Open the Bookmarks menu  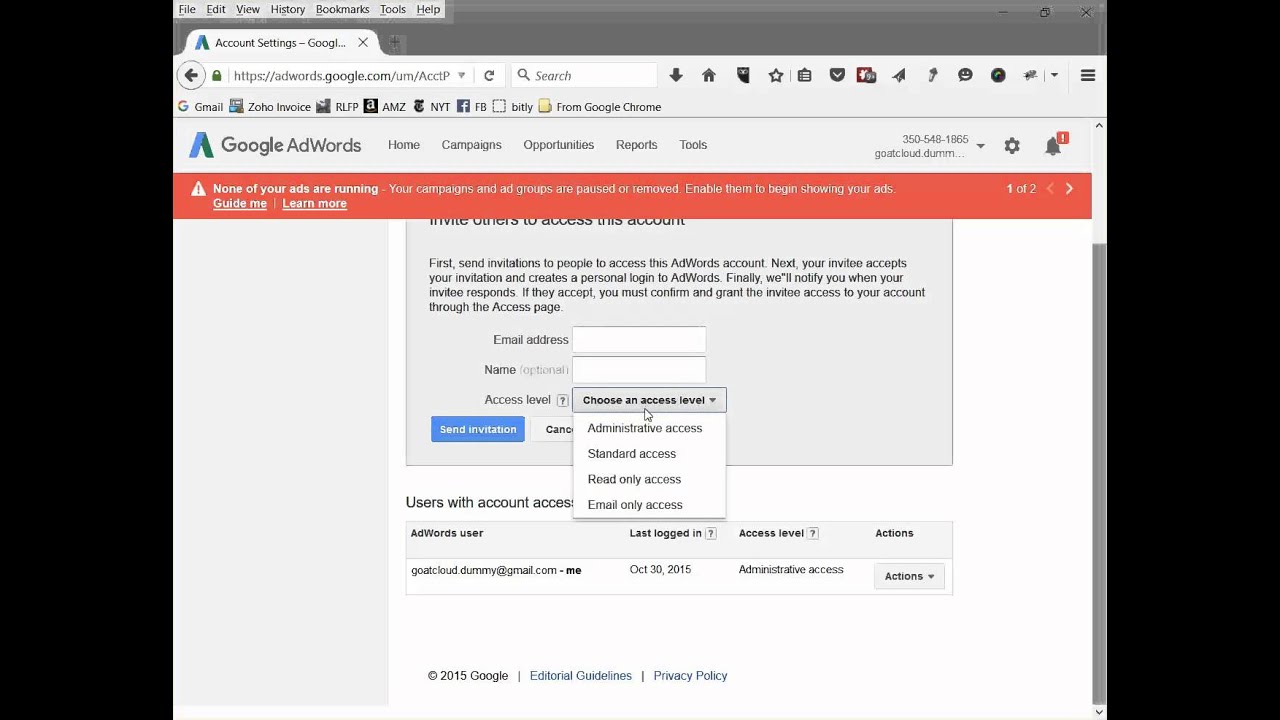pos(342,9)
